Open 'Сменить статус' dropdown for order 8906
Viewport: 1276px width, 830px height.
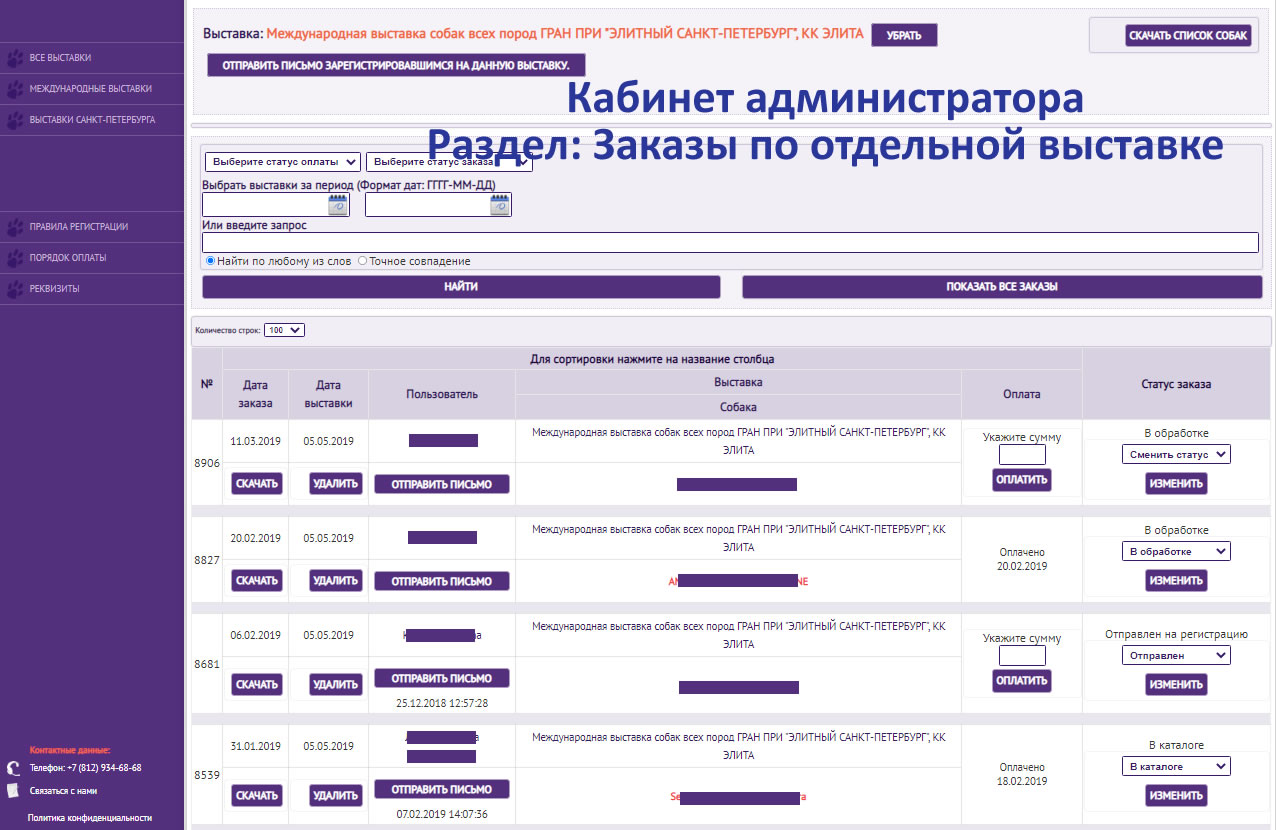coord(1176,454)
